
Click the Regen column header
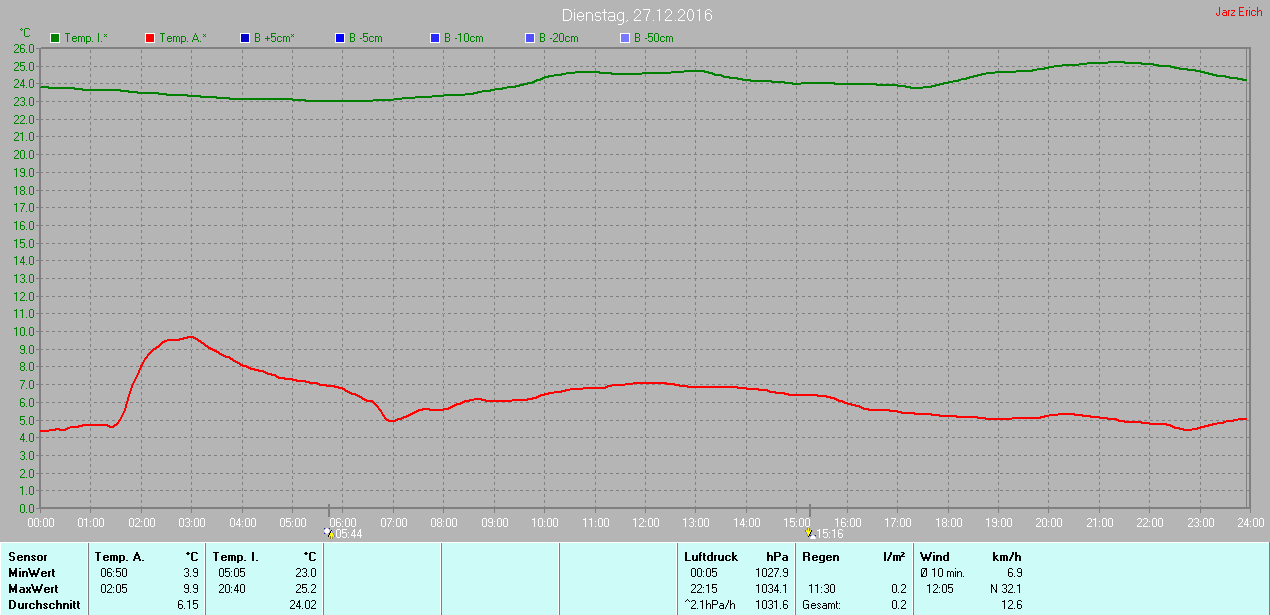(821, 557)
